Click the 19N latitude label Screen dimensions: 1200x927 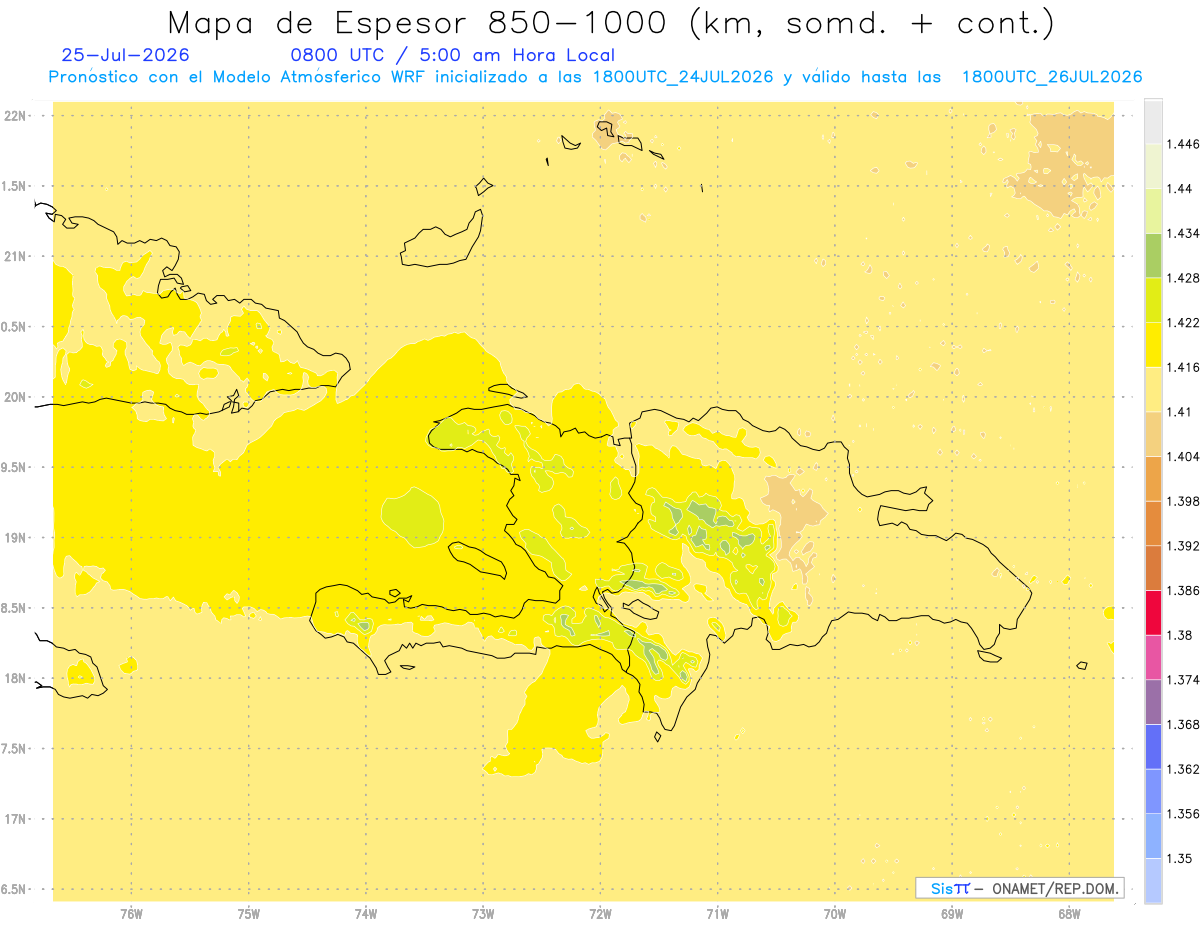tap(16, 537)
